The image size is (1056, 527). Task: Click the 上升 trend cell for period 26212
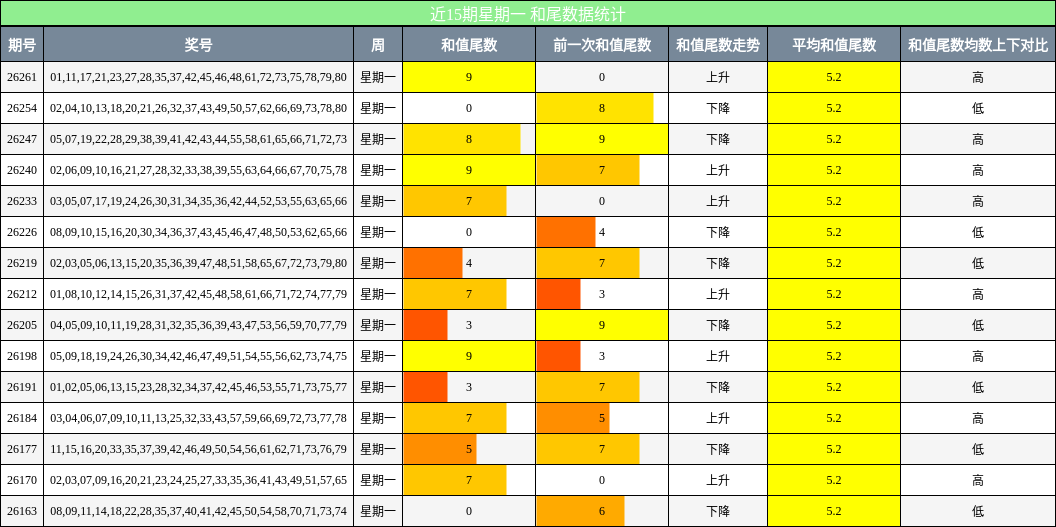pyautogui.click(x=718, y=294)
